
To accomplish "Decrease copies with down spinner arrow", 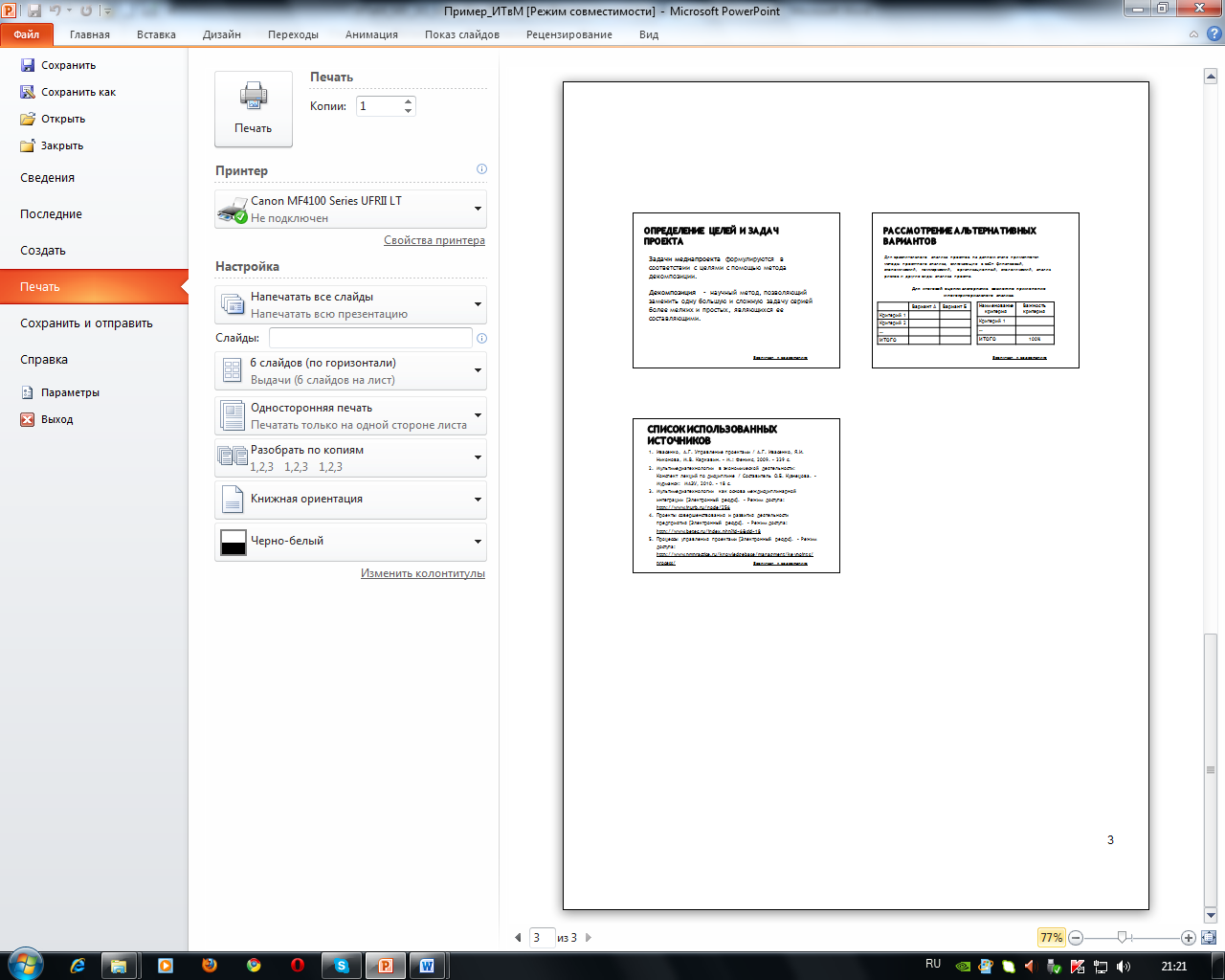I will 409,111.
